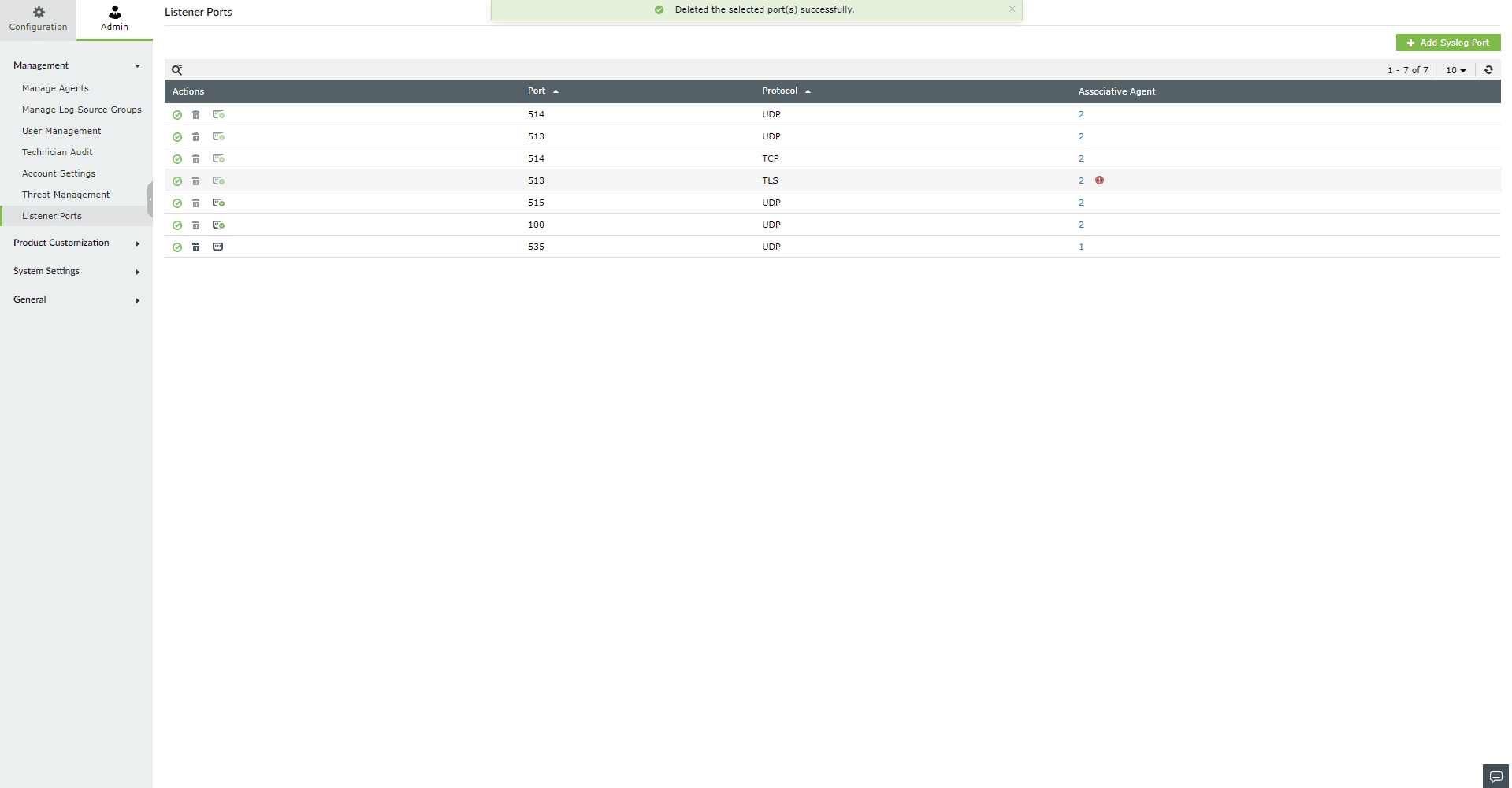Switch to the Configuration tab

pos(37,19)
